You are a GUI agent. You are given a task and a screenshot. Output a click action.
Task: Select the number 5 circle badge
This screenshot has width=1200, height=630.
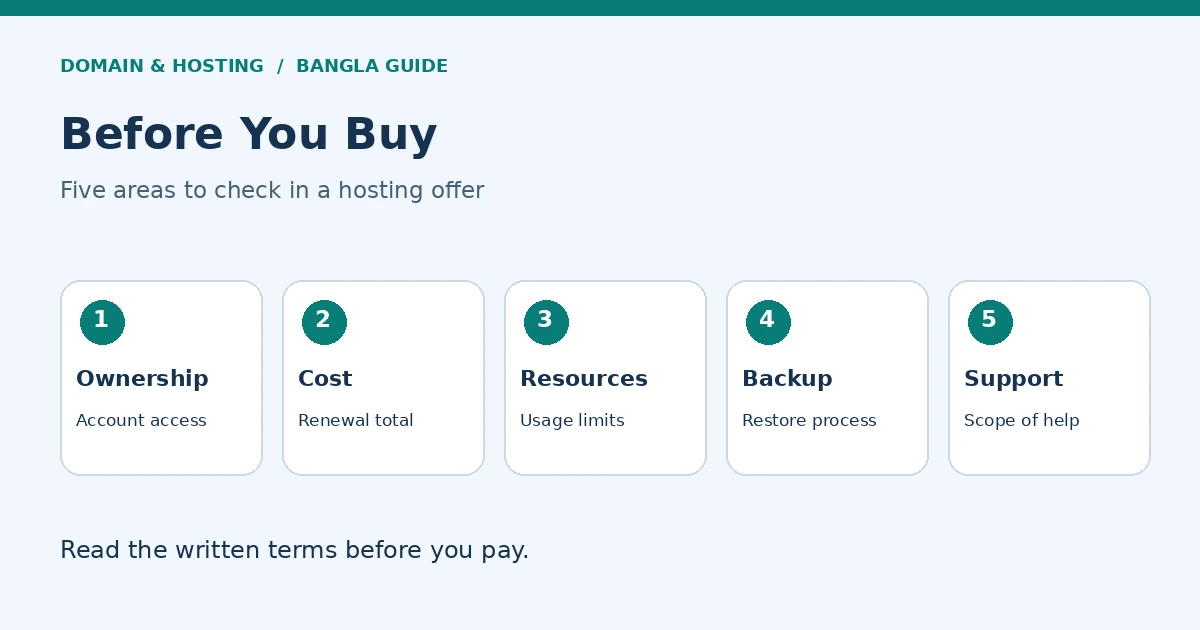pyautogui.click(x=990, y=322)
